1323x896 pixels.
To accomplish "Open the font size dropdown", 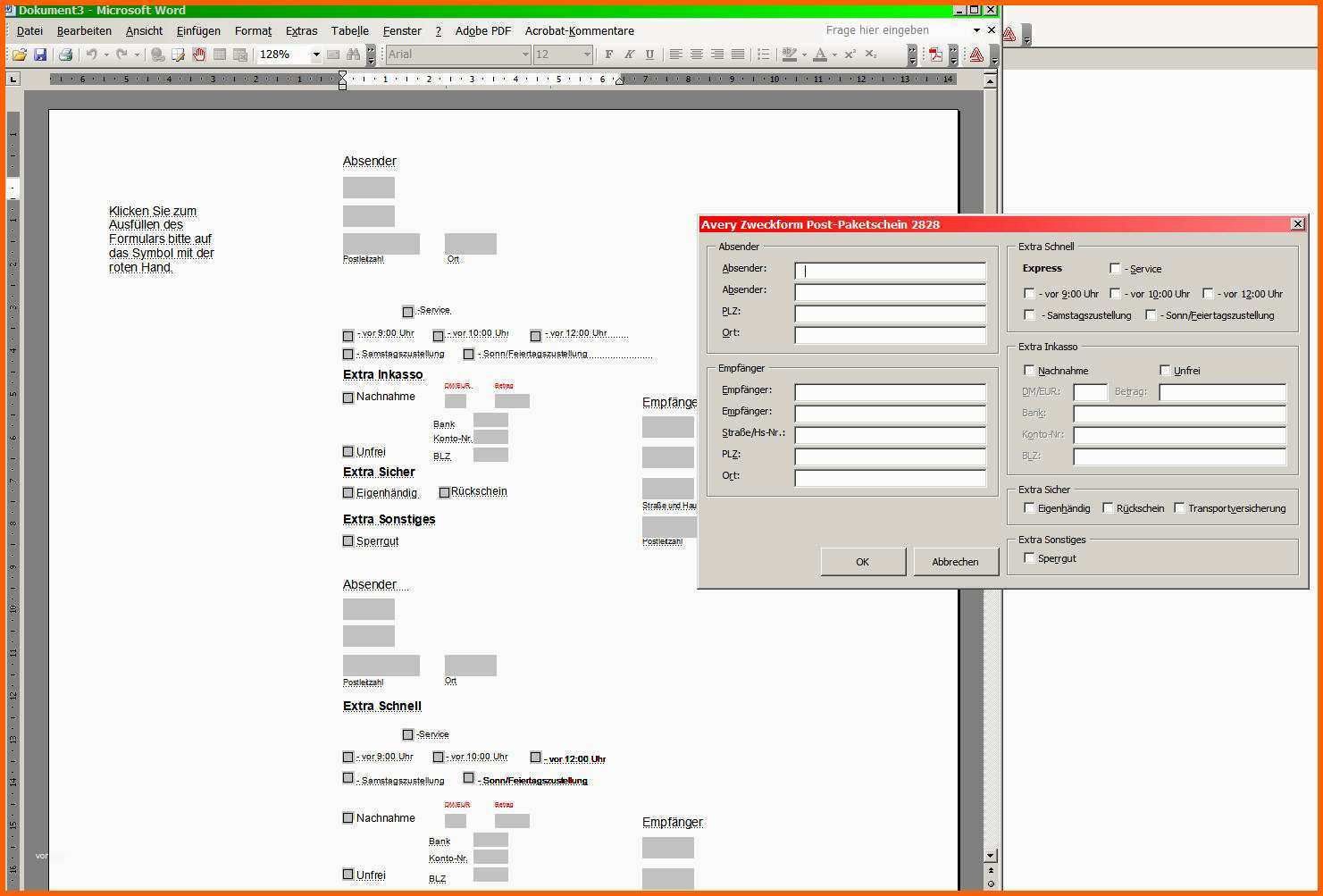I will (587, 54).
